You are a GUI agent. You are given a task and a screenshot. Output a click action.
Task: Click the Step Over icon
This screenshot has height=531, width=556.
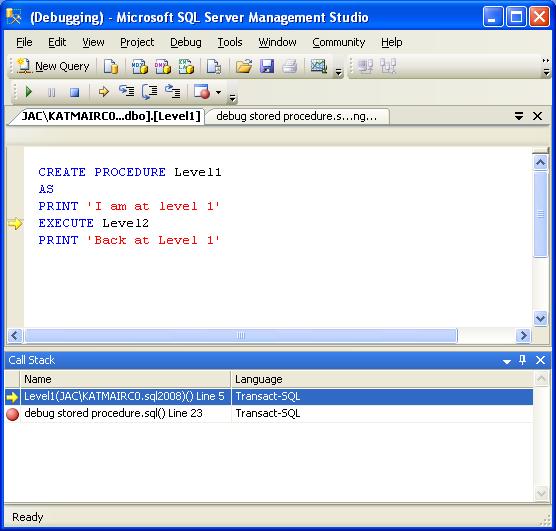coord(150,92)
